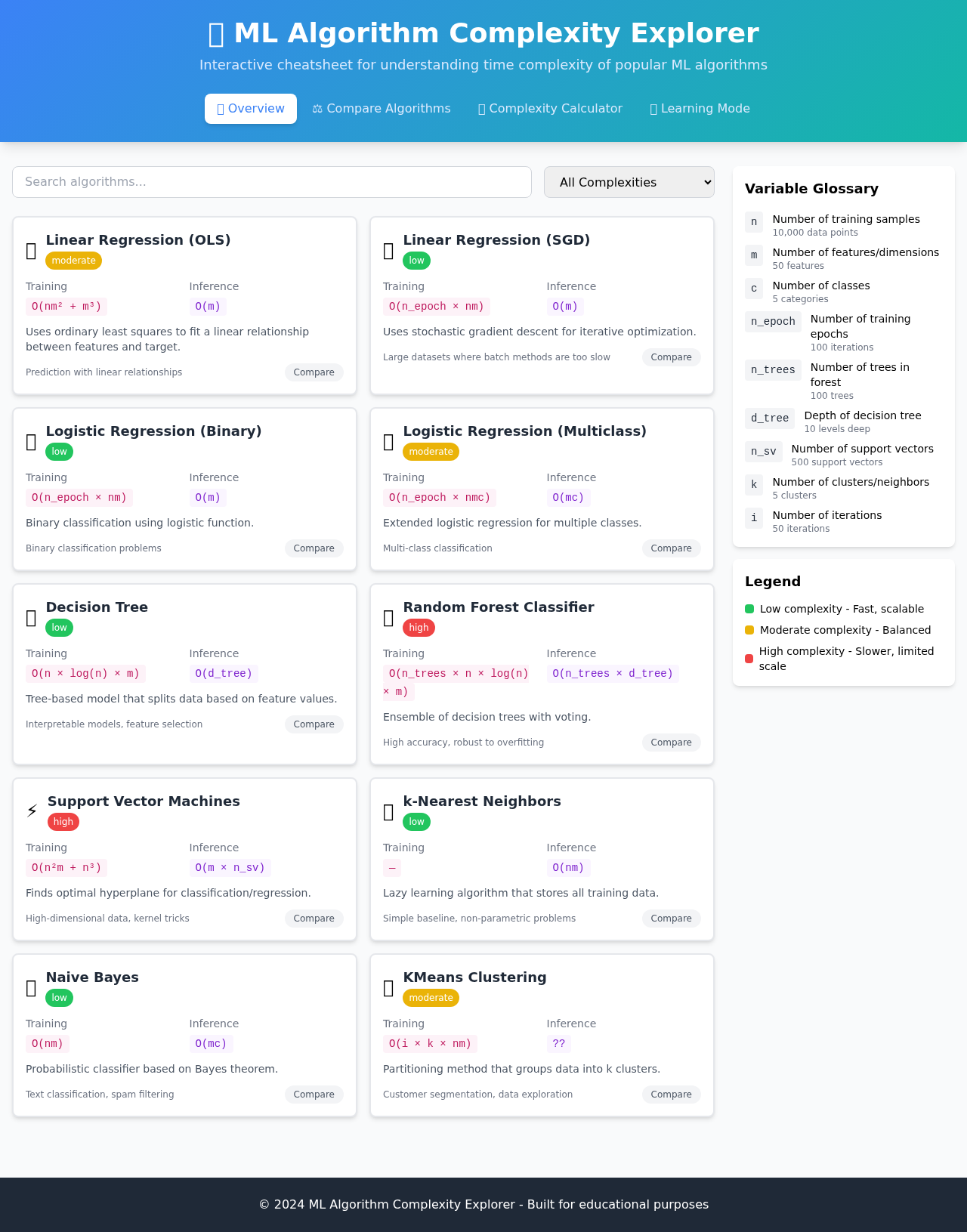Click the copyright footer text
The height and width of the screenshot is (1232, 967).
click(483, 1205)
